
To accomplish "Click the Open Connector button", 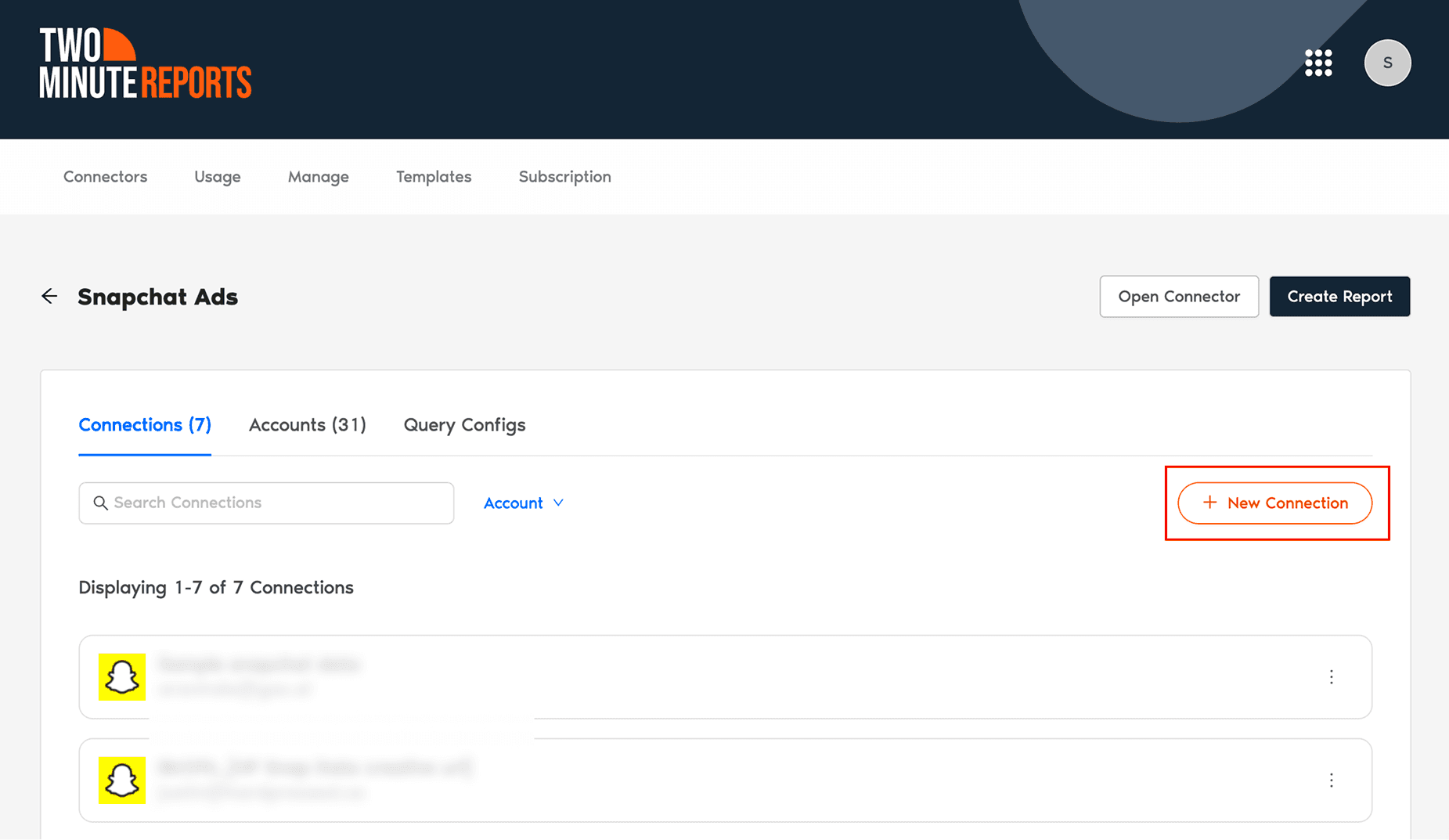I will coord(1178,296).
